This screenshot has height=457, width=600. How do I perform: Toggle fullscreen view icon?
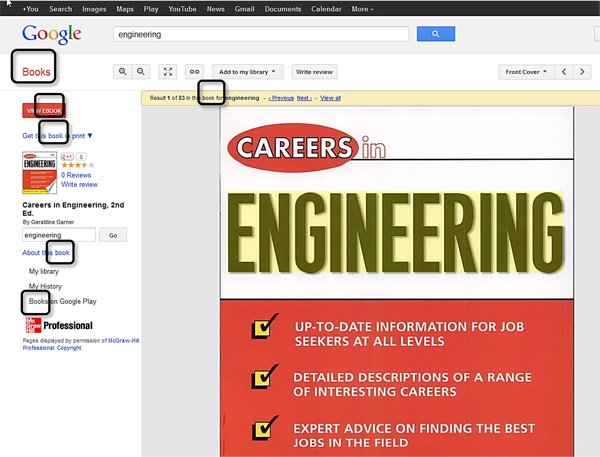tap(168, 72)
